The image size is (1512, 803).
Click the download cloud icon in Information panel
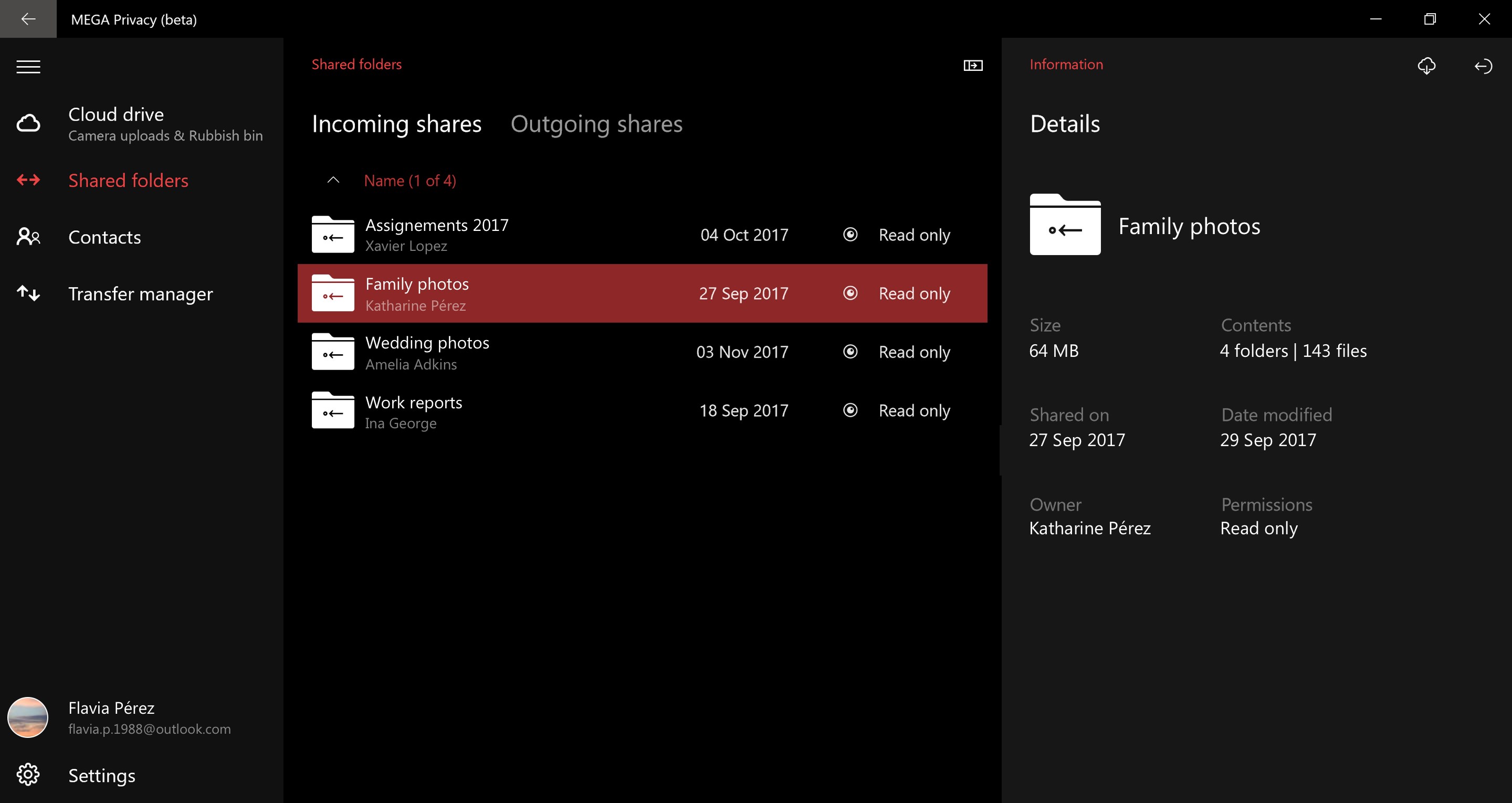tap(1426, 66)
